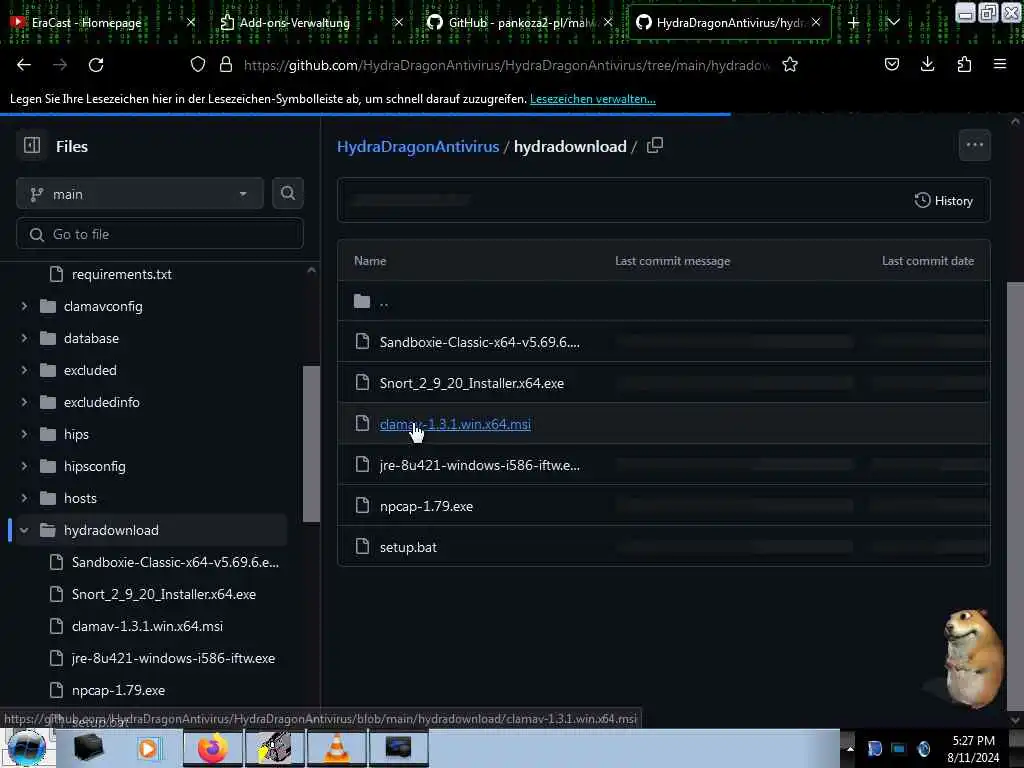1024x768 pixels.
Task: Close the EraCast Homepage tab
Action: coord(191,22)
